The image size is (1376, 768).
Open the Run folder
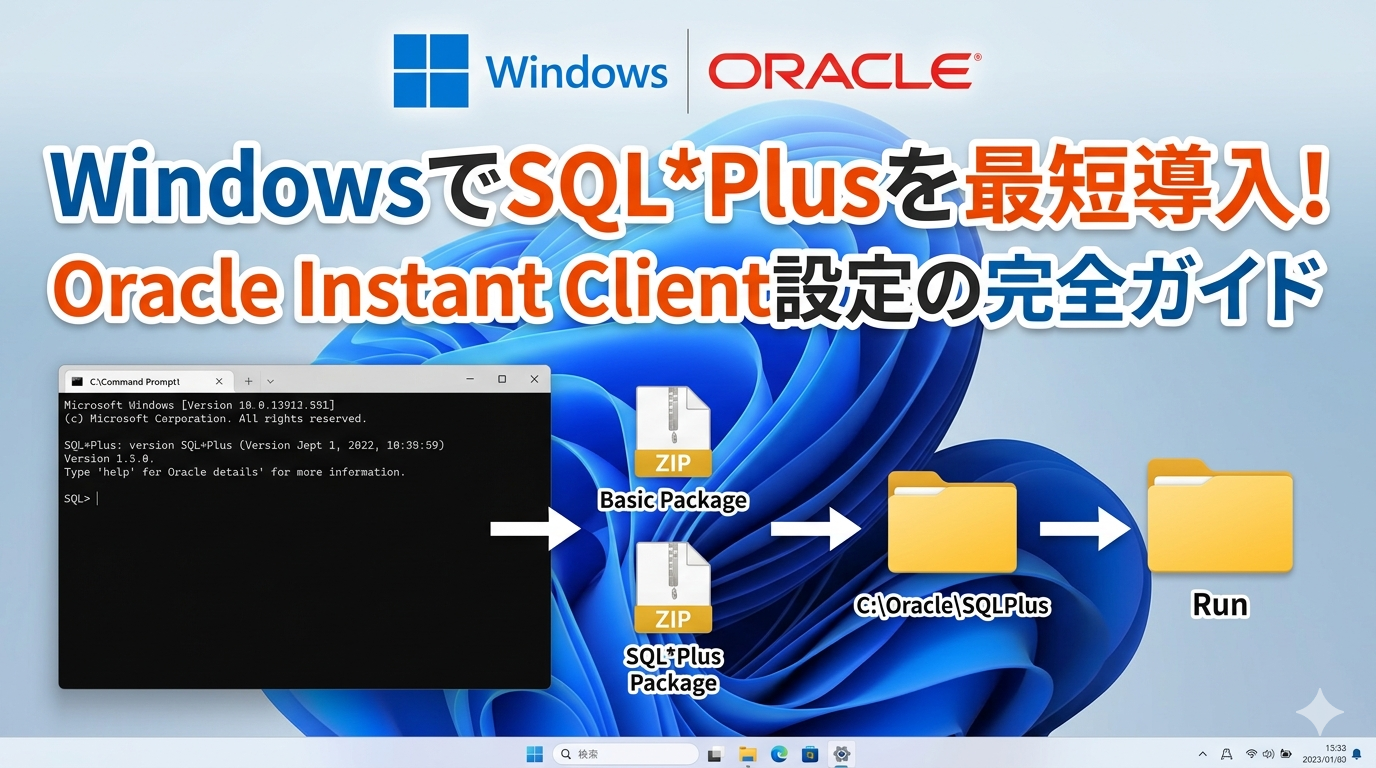[1219, 517]
